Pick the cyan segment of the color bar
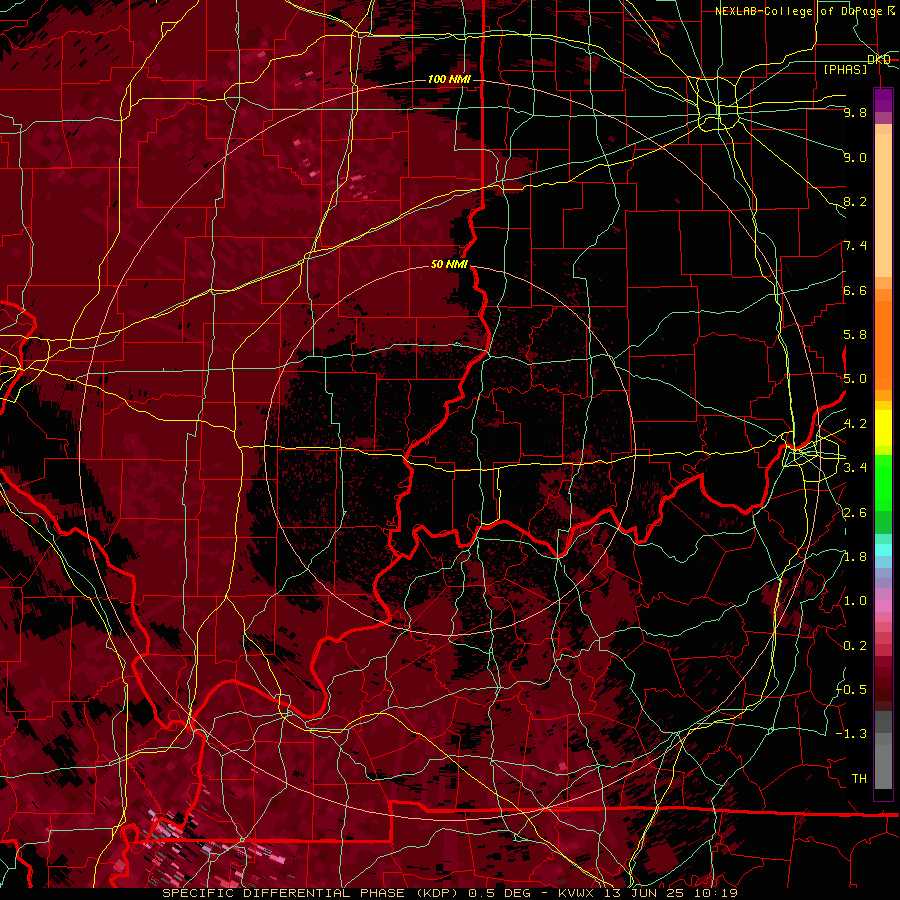 883,550
